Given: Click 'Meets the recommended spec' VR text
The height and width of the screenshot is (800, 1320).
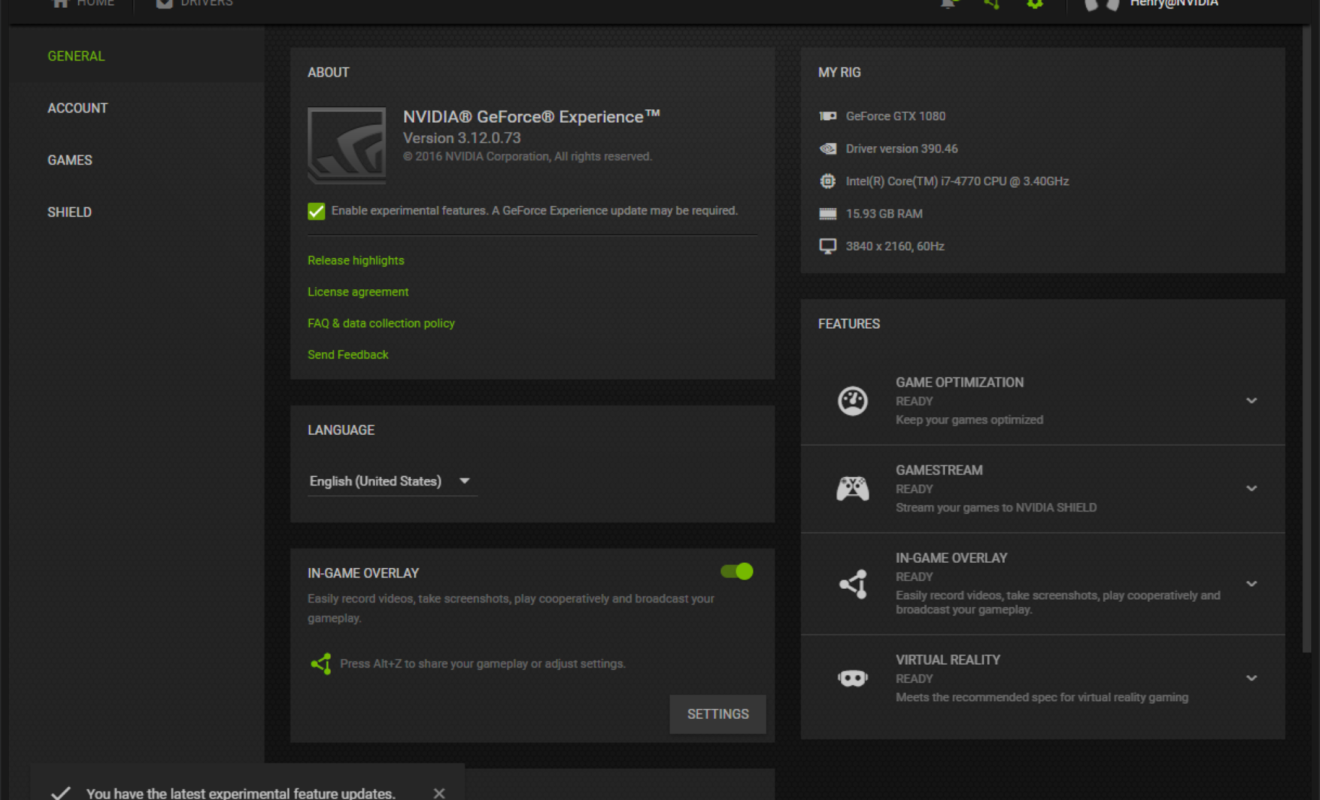Looking at the screenshot, I should click(x=1042, y=698).
